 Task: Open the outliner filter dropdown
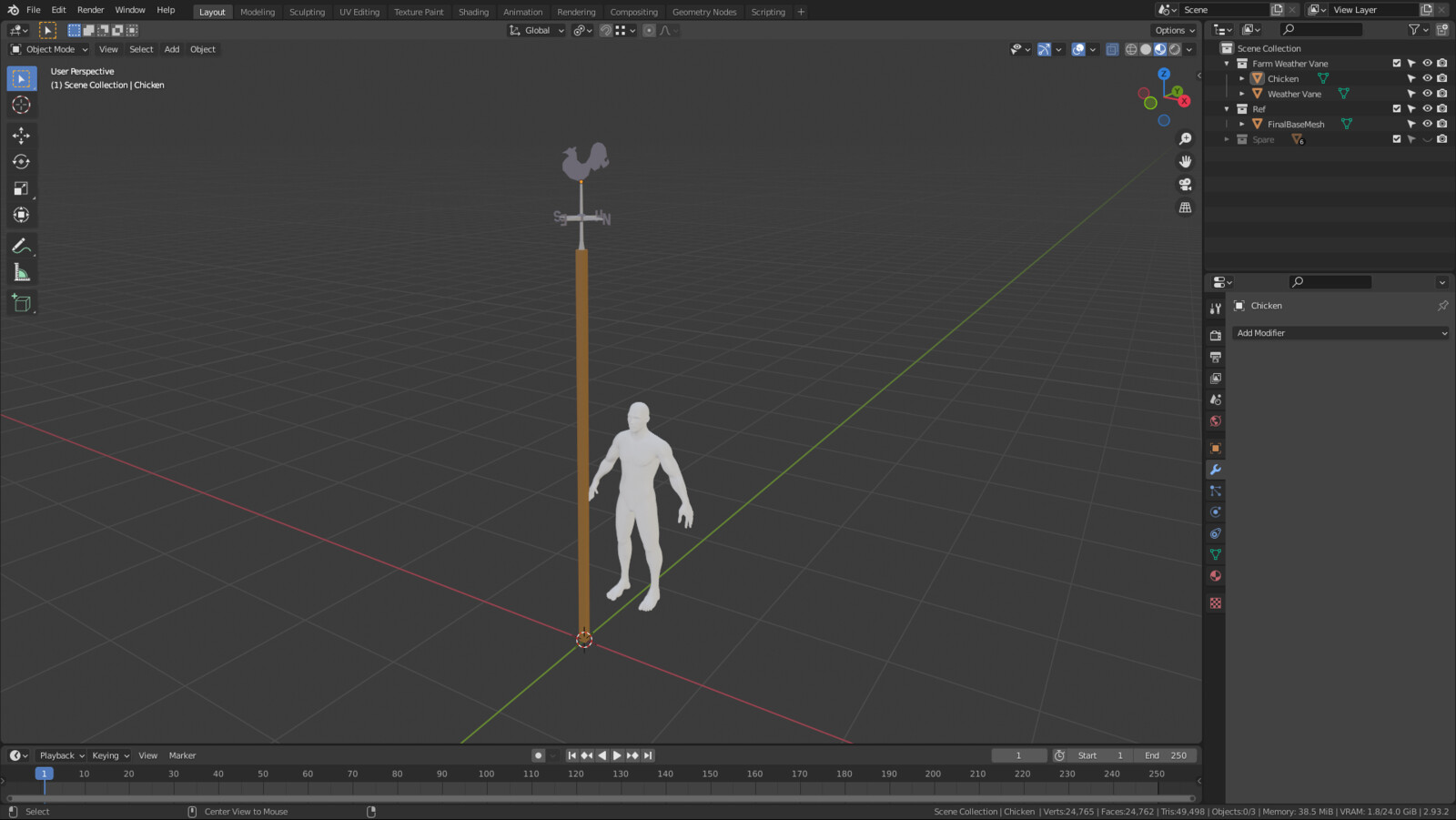1418,30
